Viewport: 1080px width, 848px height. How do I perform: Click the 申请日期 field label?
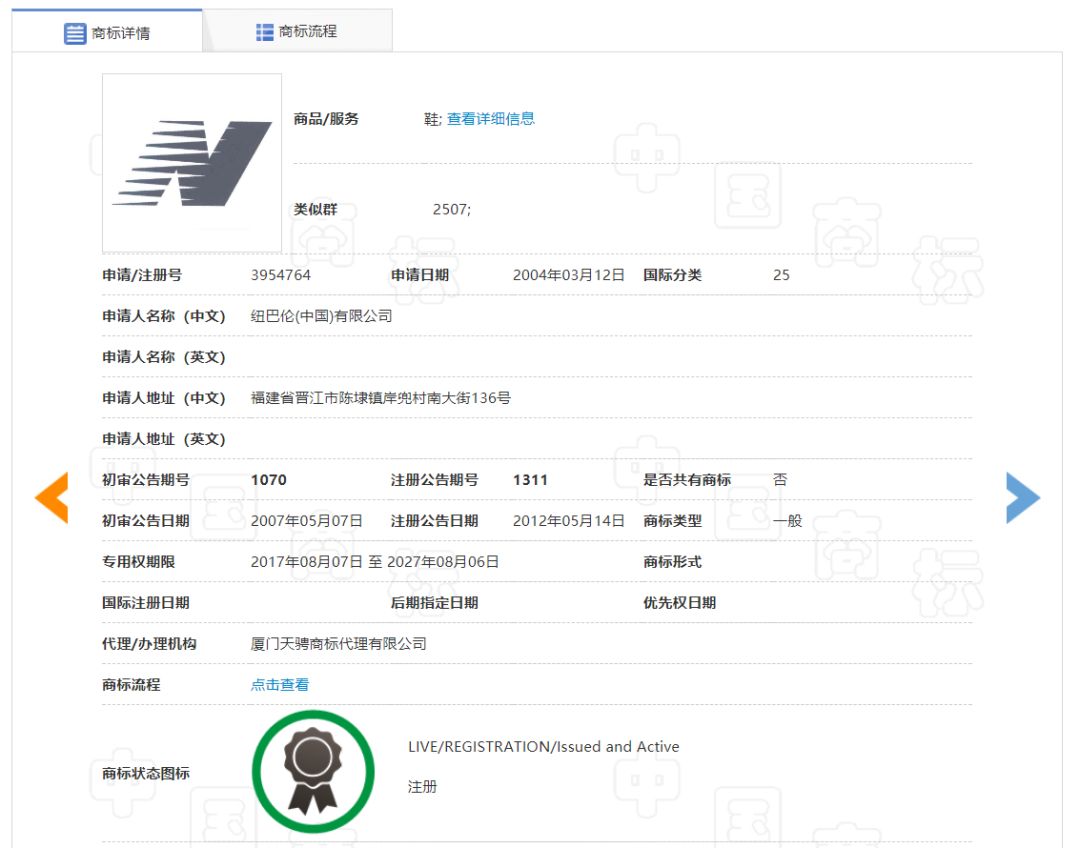point(419,275)
